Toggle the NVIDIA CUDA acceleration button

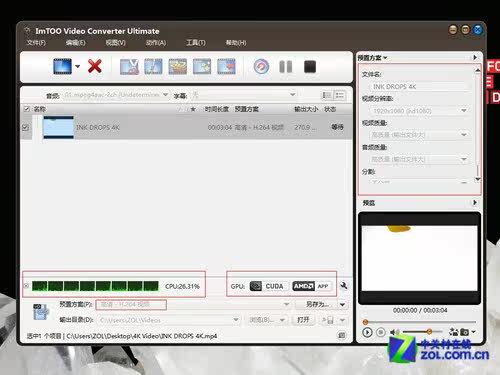[x=269, y=286]
